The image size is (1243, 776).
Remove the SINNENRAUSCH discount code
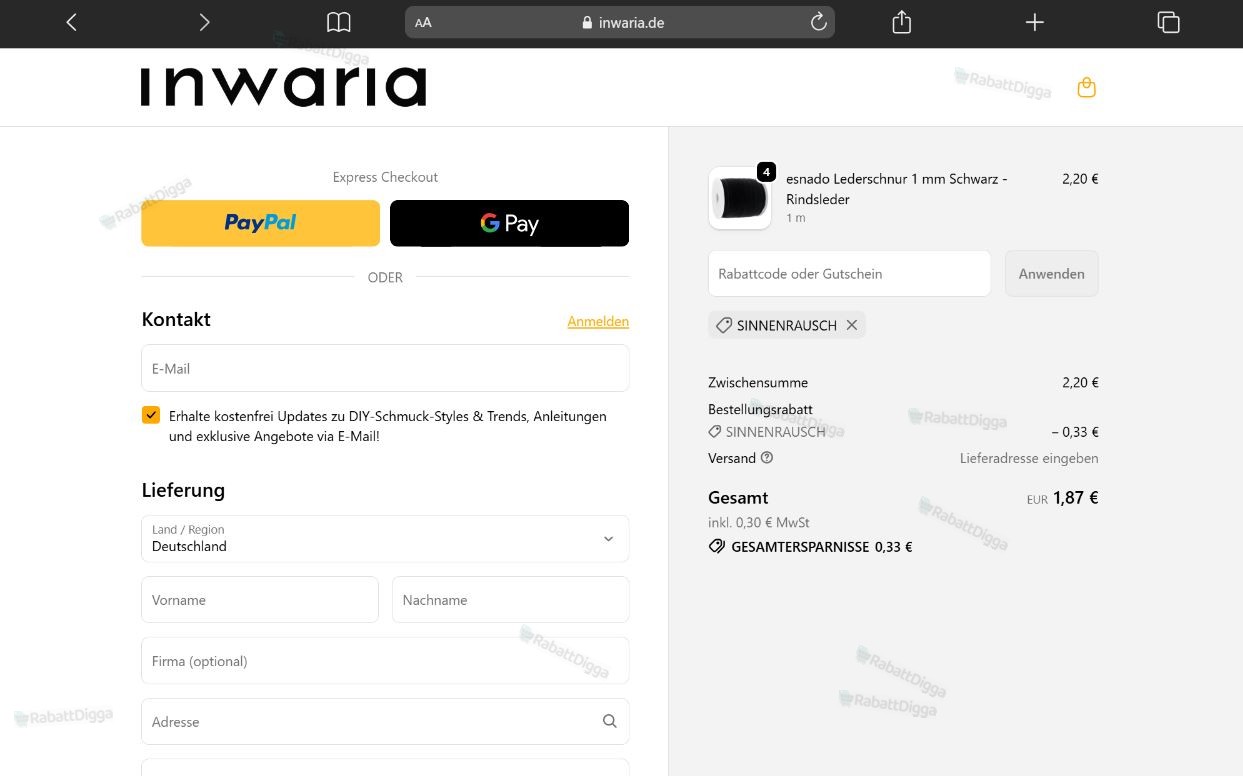pos(852,325)
